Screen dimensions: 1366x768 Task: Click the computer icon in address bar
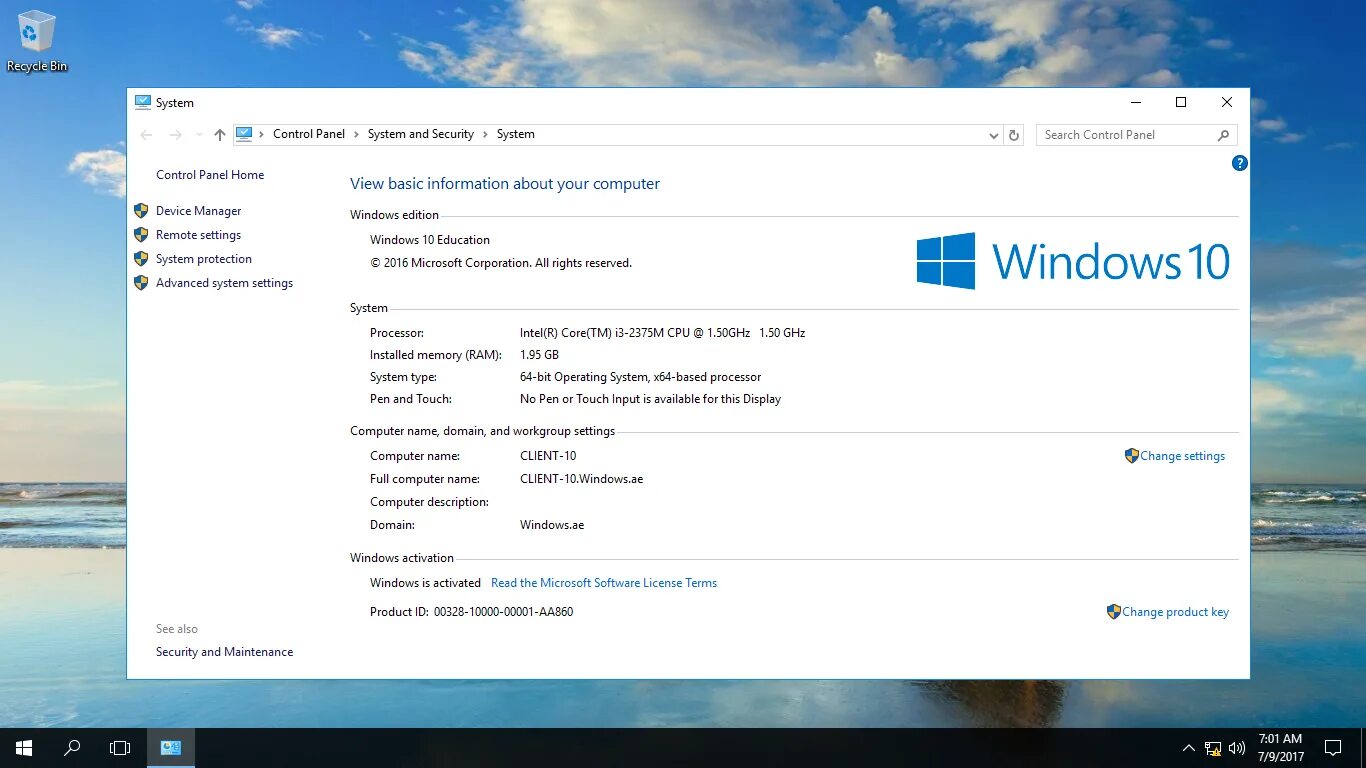(244, 134)
